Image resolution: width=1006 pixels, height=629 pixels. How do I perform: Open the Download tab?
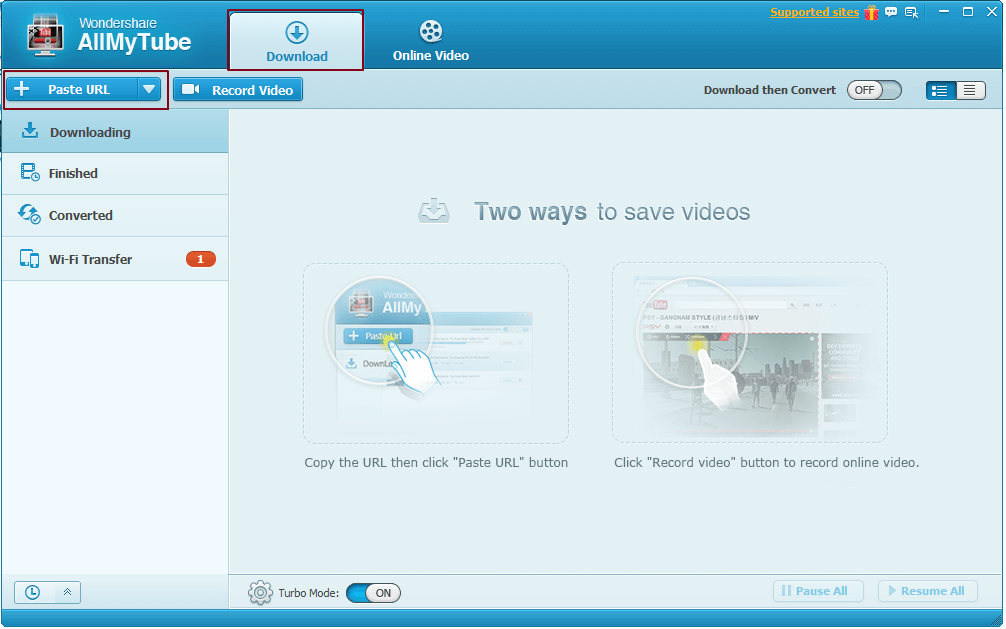click(x=296, y=40)
